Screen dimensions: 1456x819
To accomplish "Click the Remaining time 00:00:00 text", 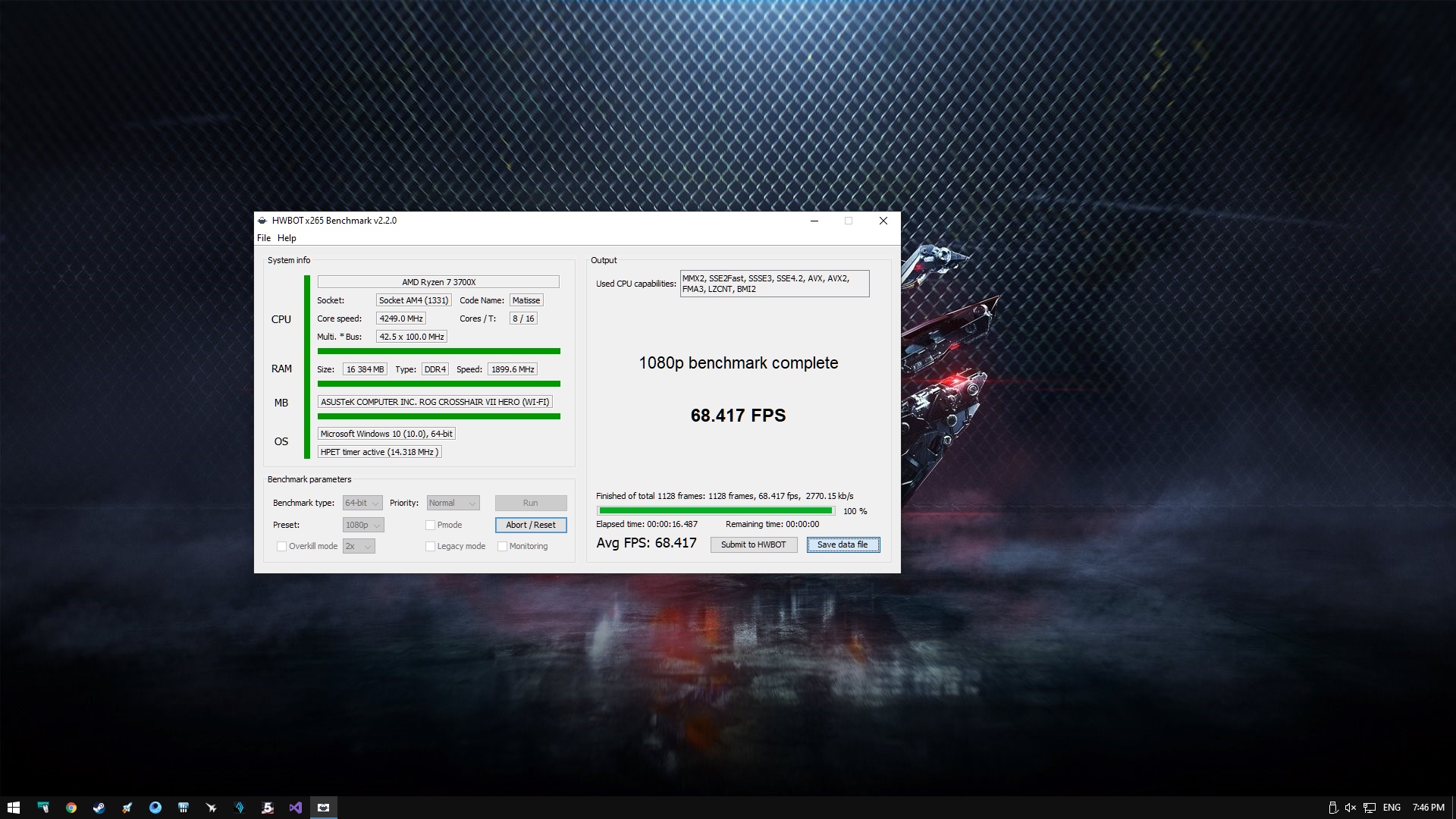I will click(x=772, y=524).
